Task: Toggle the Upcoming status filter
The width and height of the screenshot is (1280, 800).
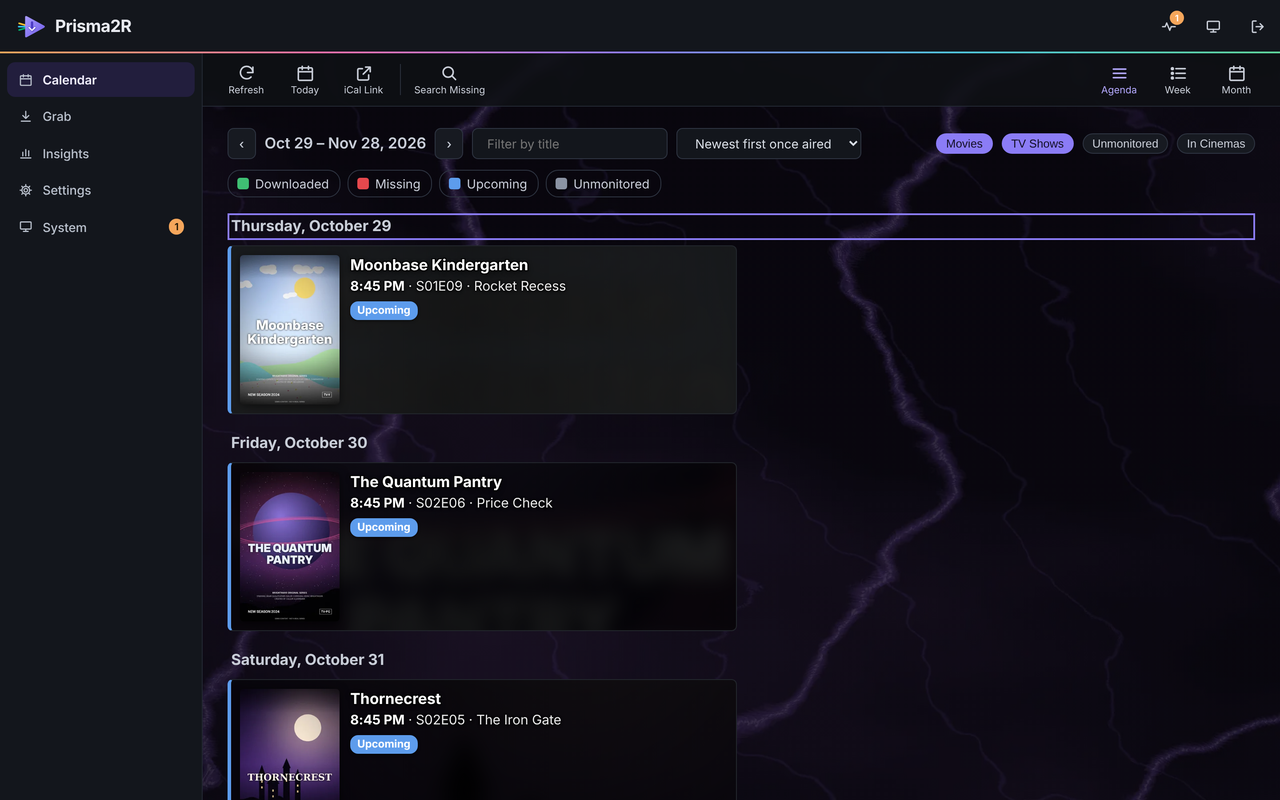Action: (488, 184)
